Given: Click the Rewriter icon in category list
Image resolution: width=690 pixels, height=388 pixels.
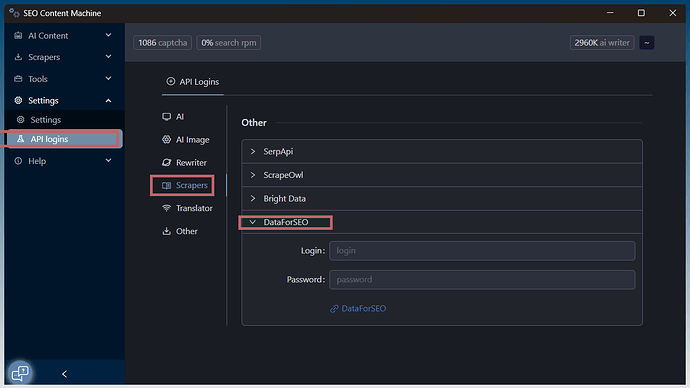Looking at the screenshot, I should 166,162.
